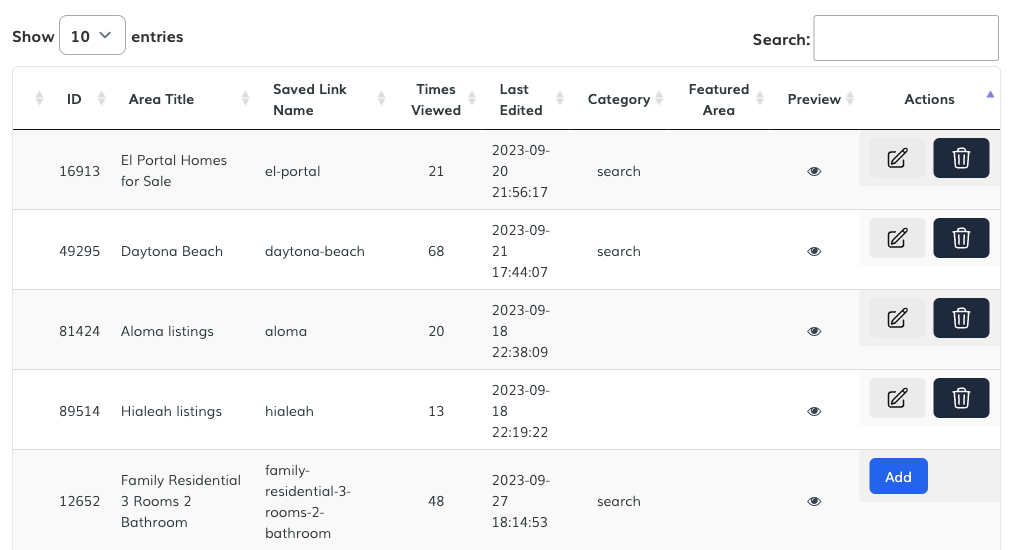Trash the Hialeah listings entry
This screenshot has height=550, width=1012.
click(961, 398)
